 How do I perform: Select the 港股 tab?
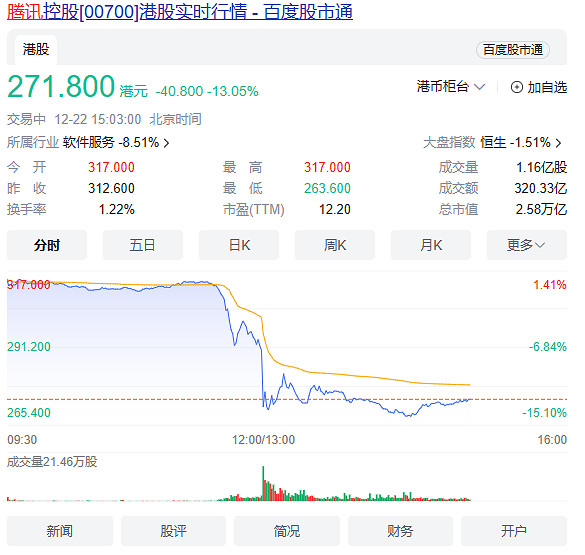[36, 49]
